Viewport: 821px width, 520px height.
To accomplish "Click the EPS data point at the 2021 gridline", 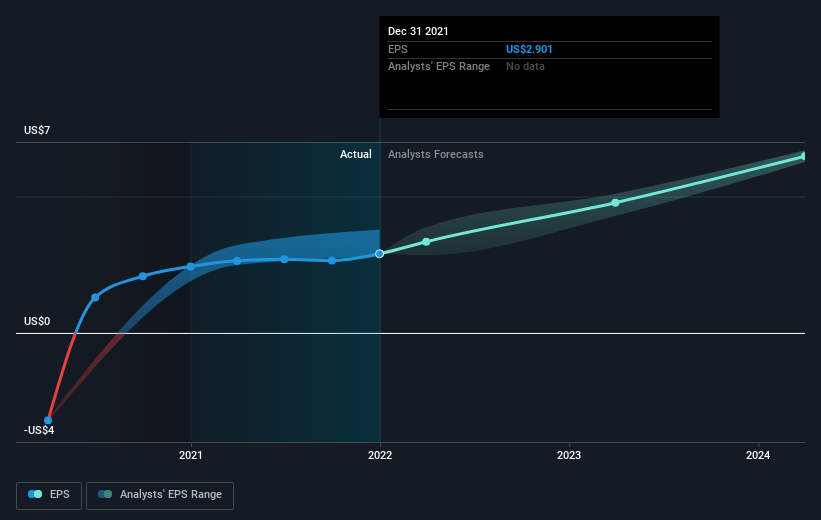I will [191, 267].
